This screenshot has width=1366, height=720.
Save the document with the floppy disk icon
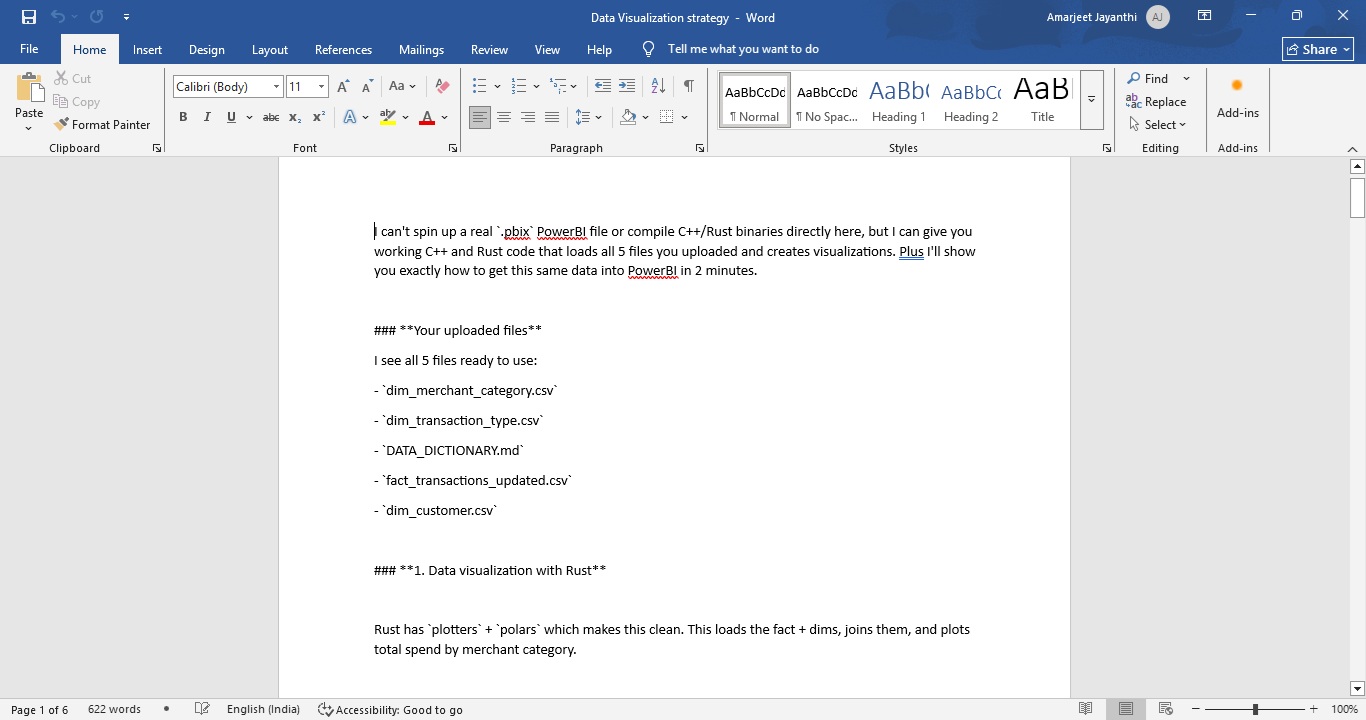(28, 17)
